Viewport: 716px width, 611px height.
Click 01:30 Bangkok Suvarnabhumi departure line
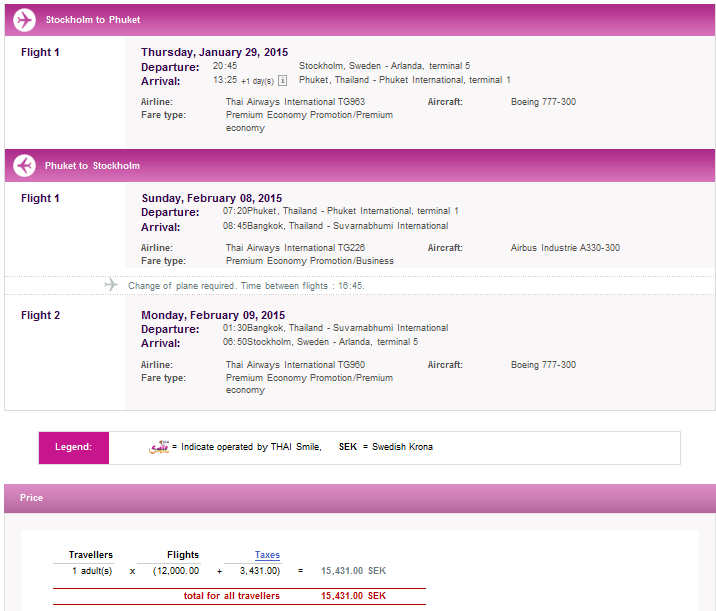pos(335,328)
